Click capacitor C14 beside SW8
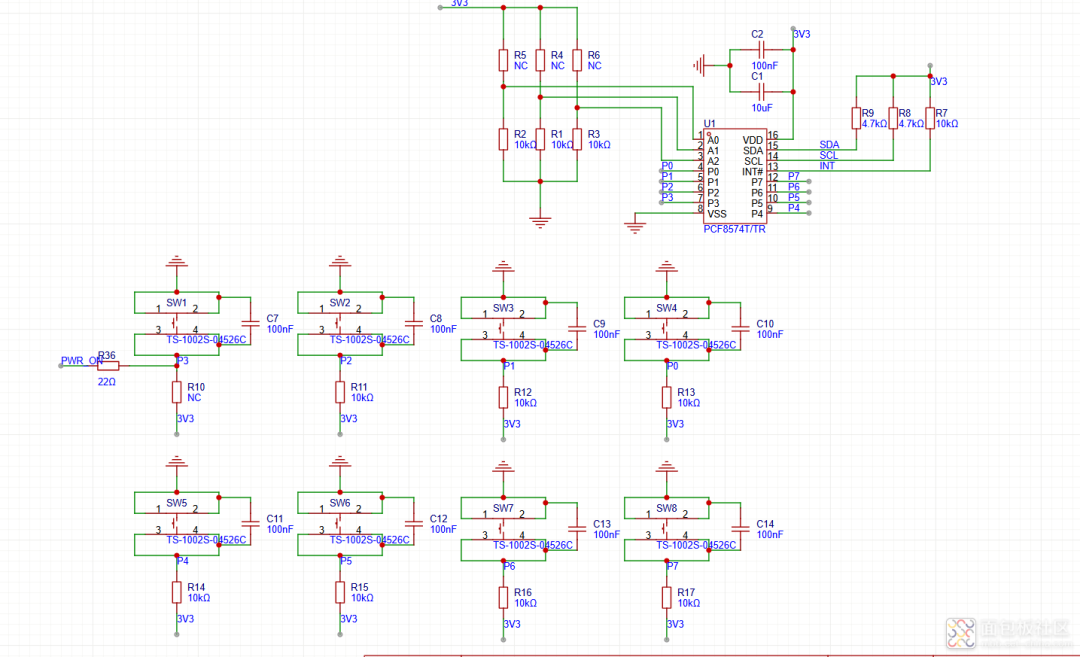 (740, 527)
